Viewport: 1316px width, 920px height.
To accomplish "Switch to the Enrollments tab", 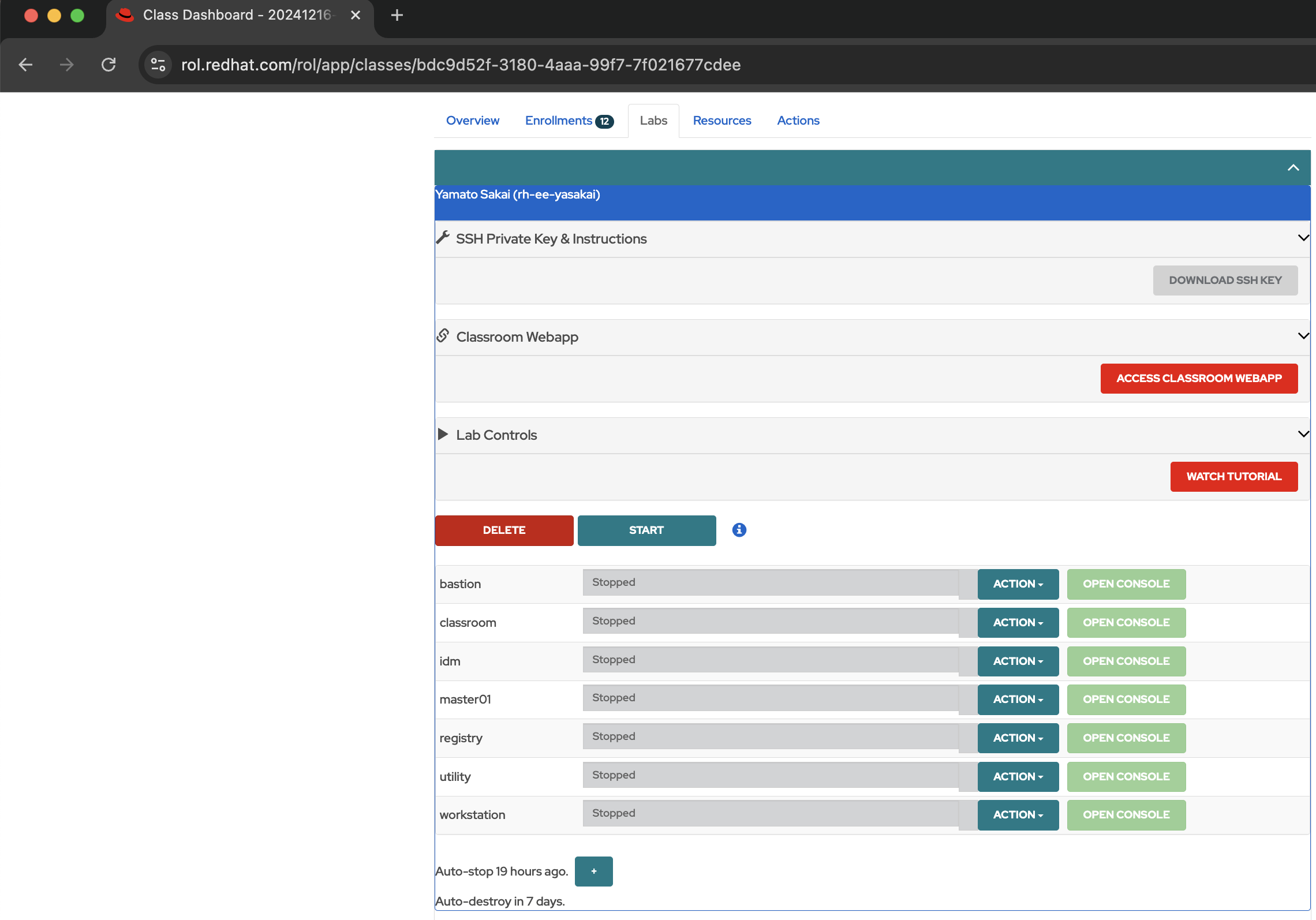I will point(558,121).
